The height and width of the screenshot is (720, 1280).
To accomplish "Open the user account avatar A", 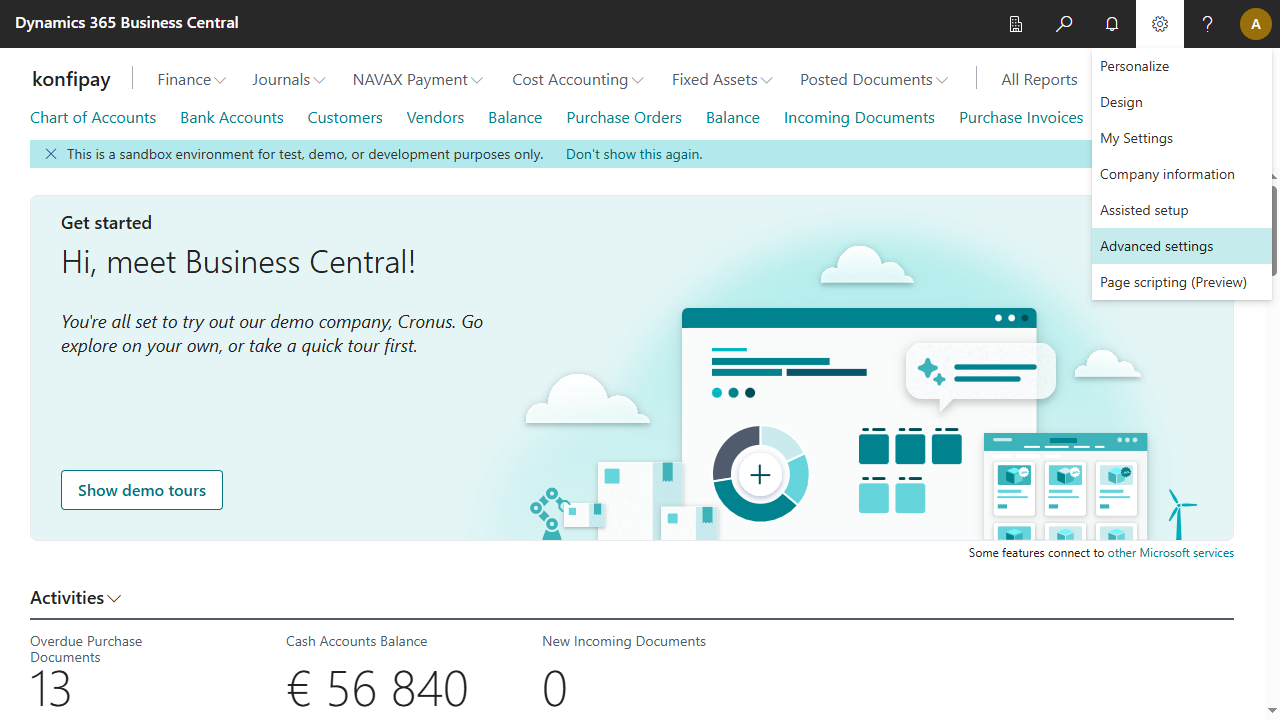I will pos(1256,24).
